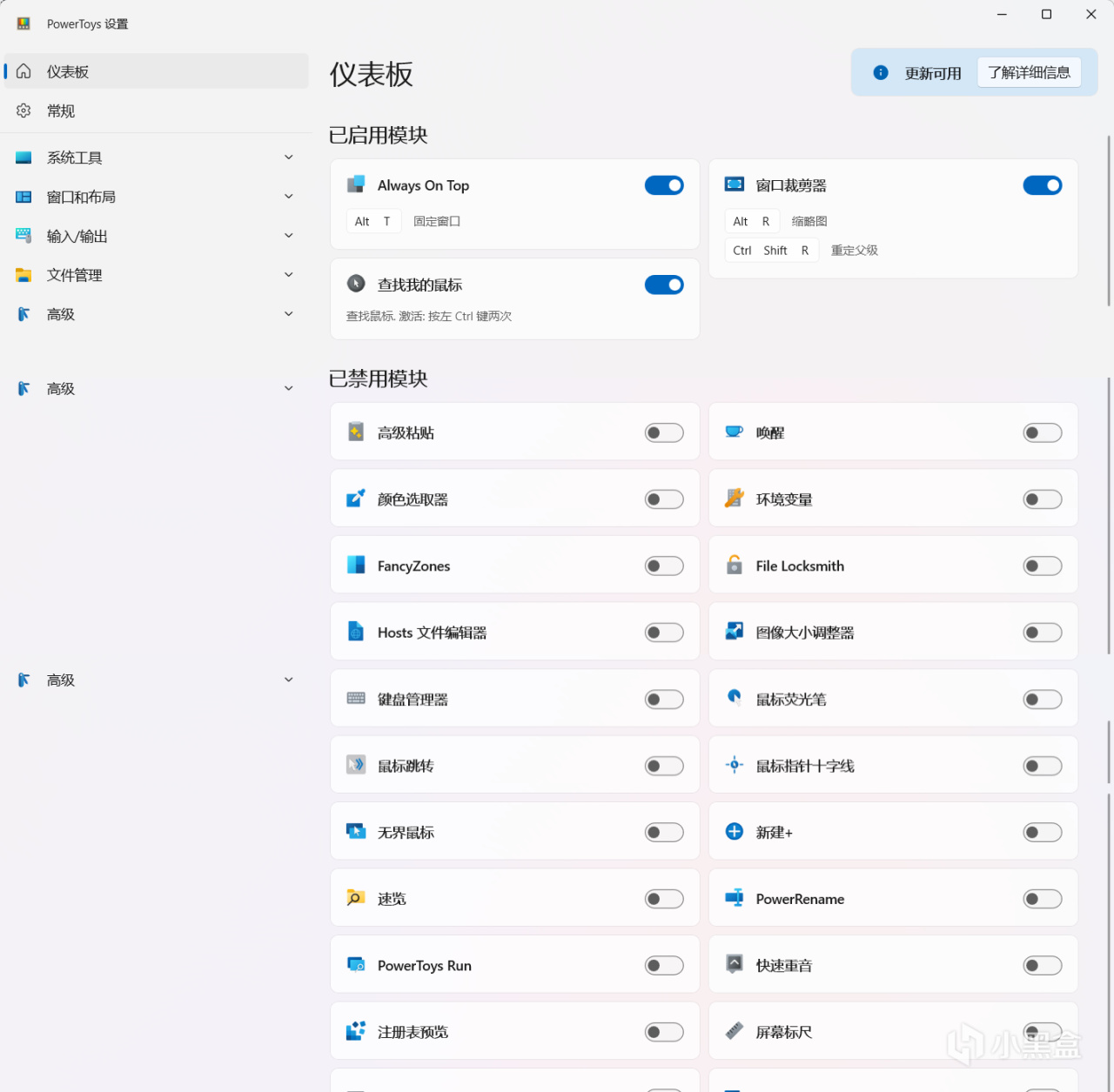Screen dimensions: 1114x1092
Task: Select 仪表板 in the sidebar
Action: (157, 71)
